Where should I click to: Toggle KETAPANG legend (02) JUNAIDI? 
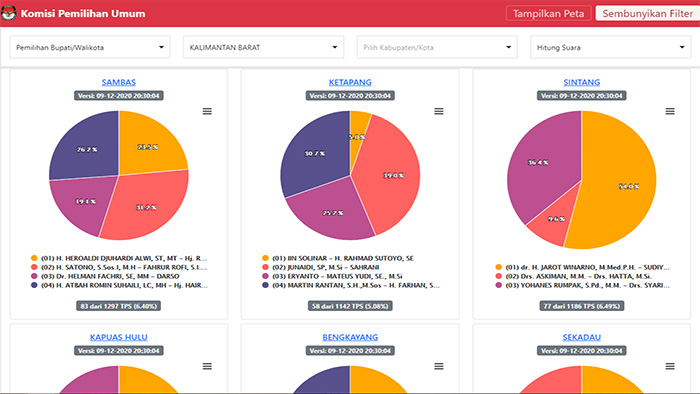321,267
